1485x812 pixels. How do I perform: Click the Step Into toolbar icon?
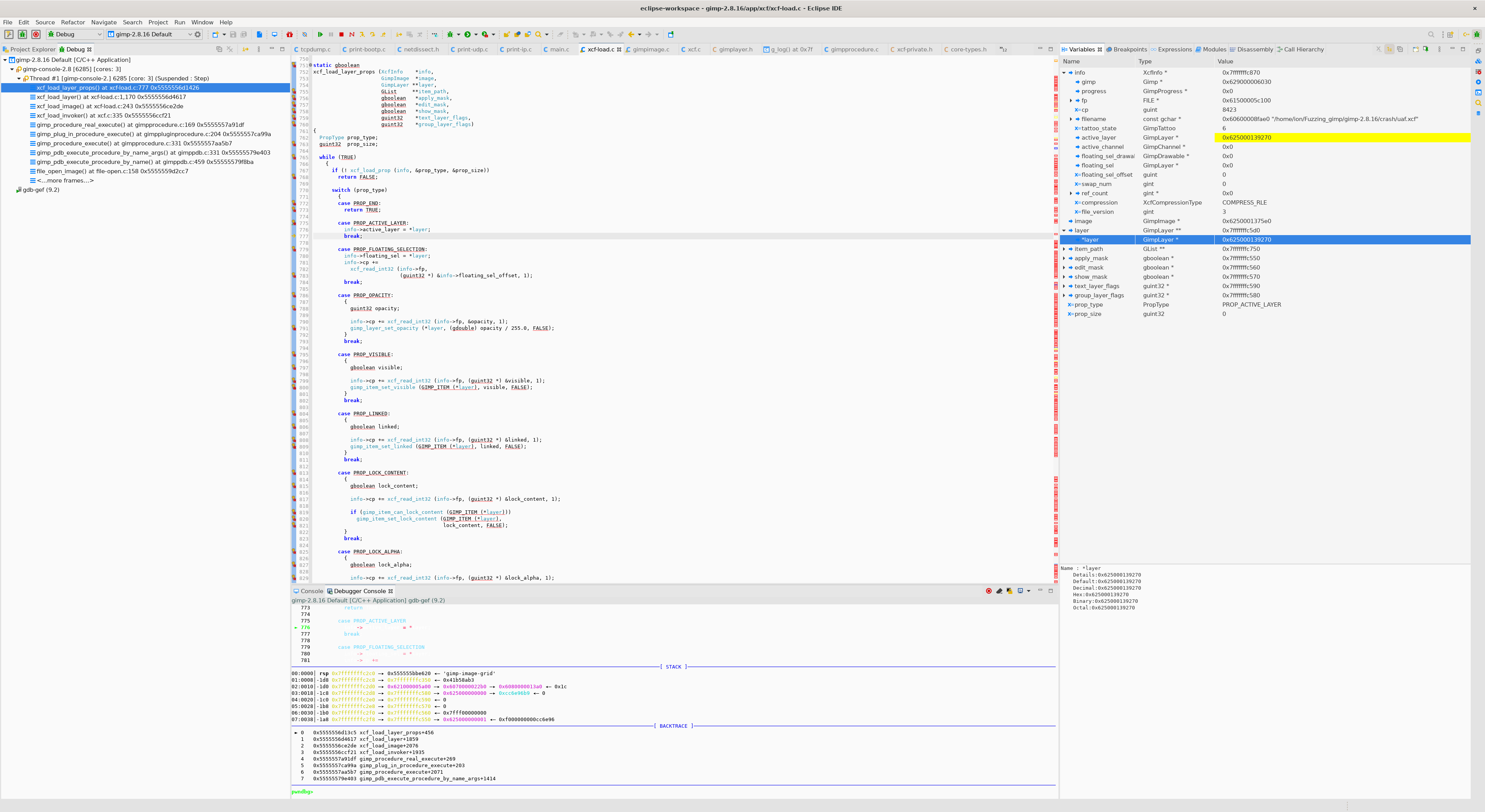pos(362,34)
